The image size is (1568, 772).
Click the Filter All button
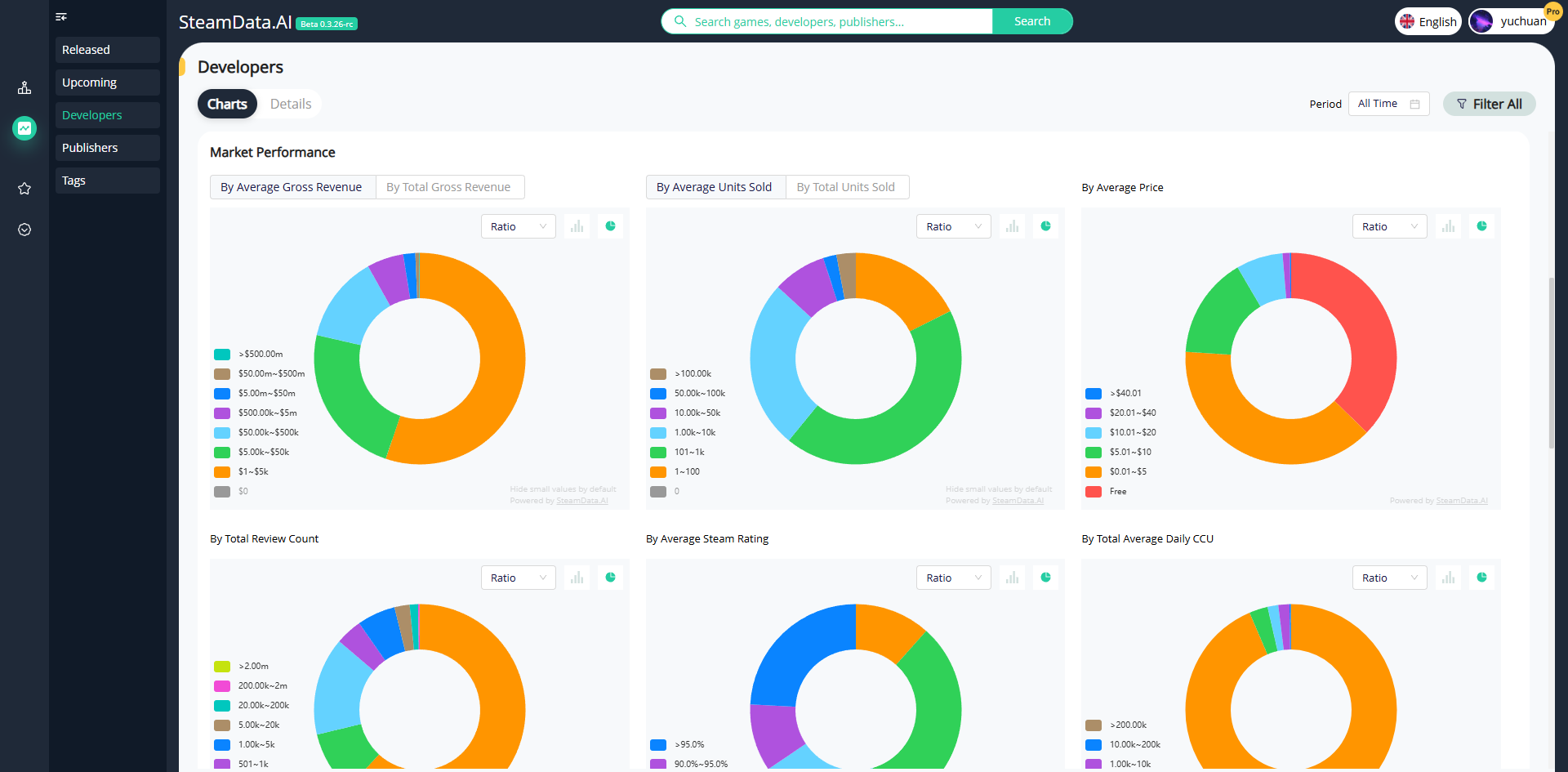(x=1490, y=104)
